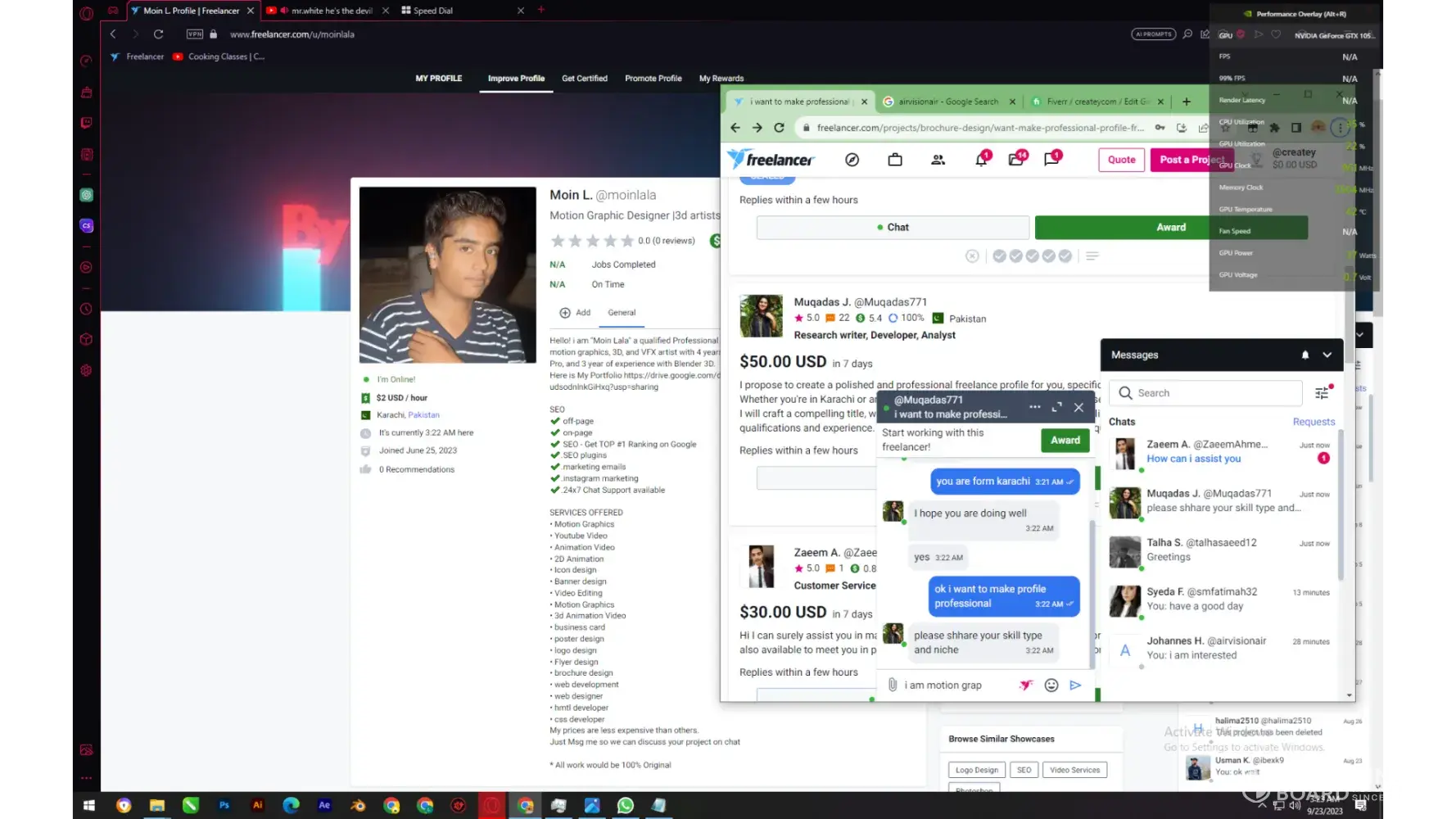This screenshot has width=1456, height=819.
Task: Open the bid options lines menu beside the checkmarks
Action: coord(1092,256)
